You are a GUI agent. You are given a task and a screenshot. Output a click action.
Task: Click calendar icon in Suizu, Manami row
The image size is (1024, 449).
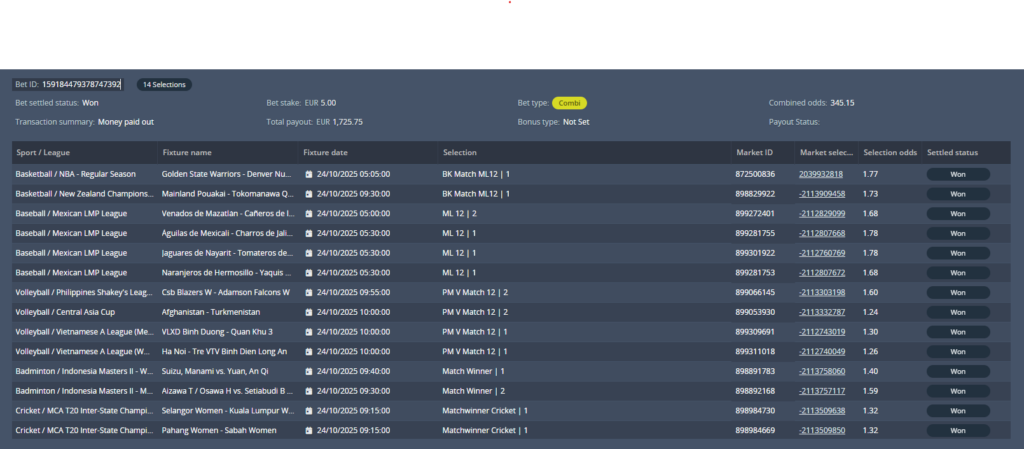coord(309,371)
